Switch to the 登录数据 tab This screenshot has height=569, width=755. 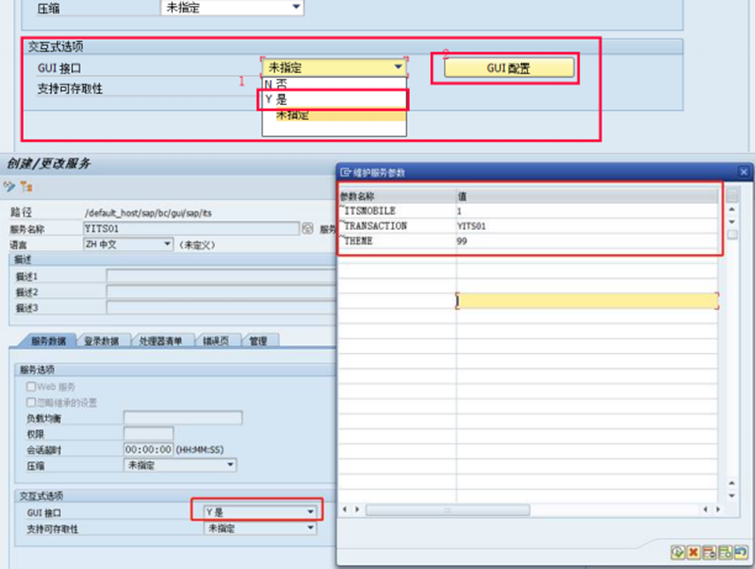(x=102, y=341)
